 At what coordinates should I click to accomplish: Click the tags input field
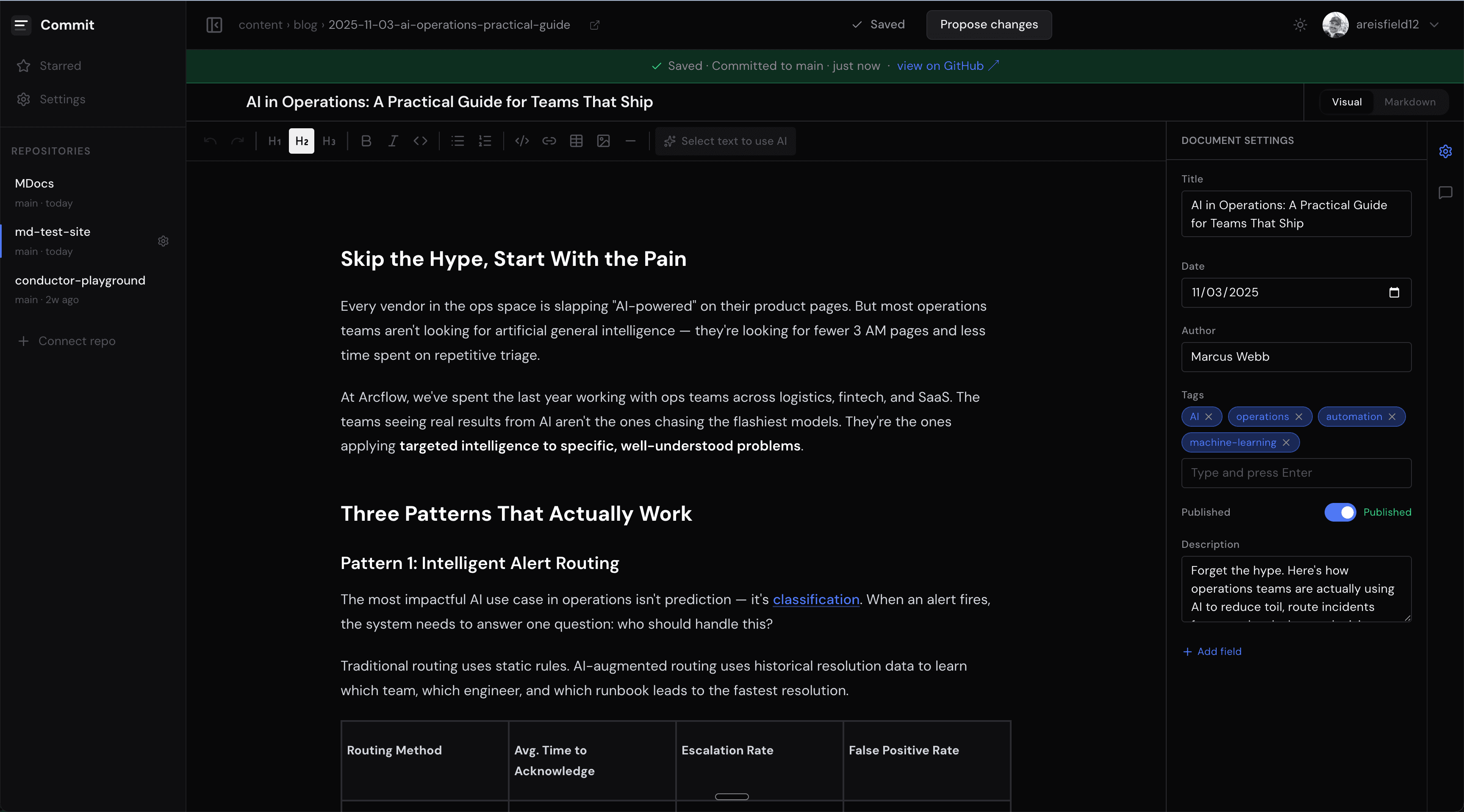pos(1296,472)
